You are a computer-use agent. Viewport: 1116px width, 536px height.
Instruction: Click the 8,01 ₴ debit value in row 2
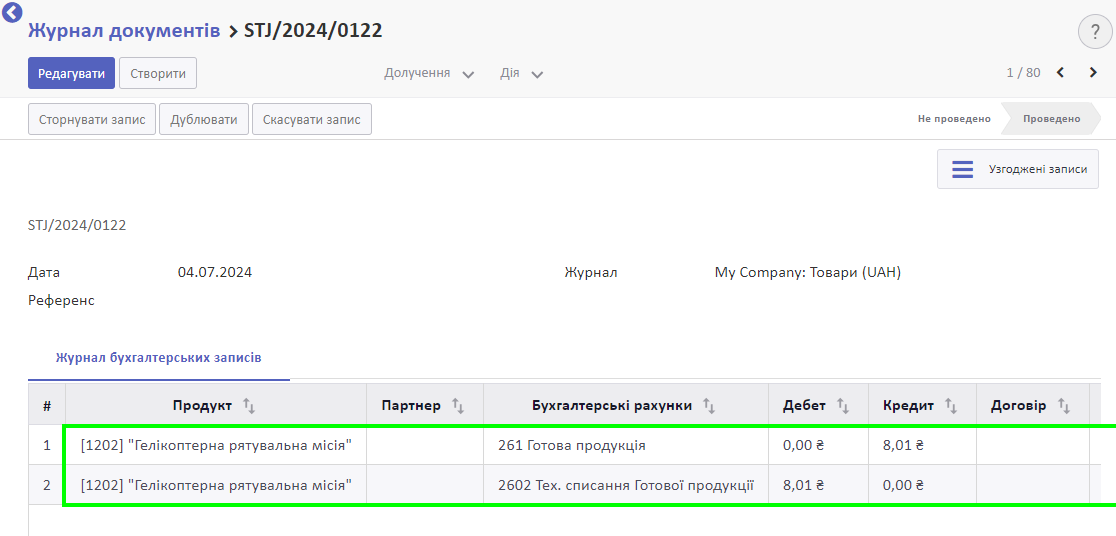coord(803,485)
